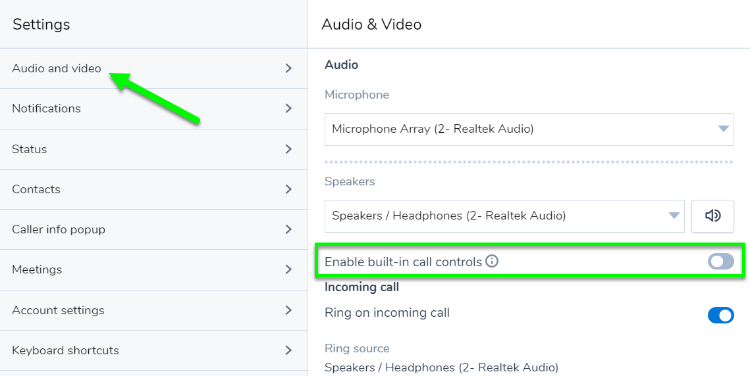Open the Microphone Array dropdown

coord(529,129)
